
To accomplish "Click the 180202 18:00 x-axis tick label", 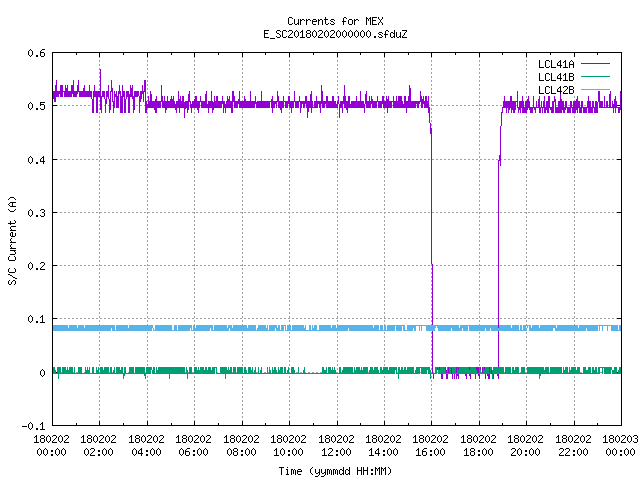I will click(478, 446).
